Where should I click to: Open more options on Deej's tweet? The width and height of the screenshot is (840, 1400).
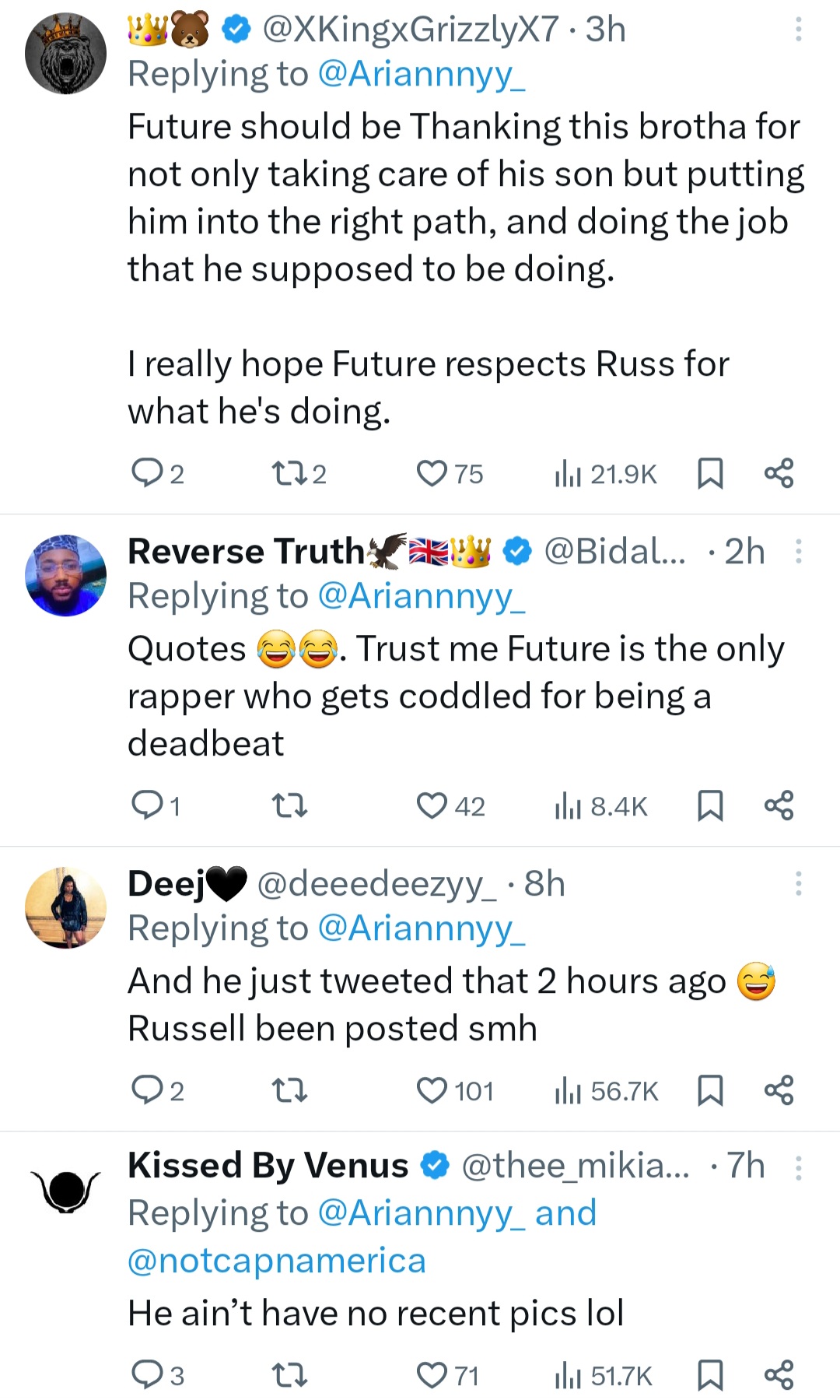[798, 884]
